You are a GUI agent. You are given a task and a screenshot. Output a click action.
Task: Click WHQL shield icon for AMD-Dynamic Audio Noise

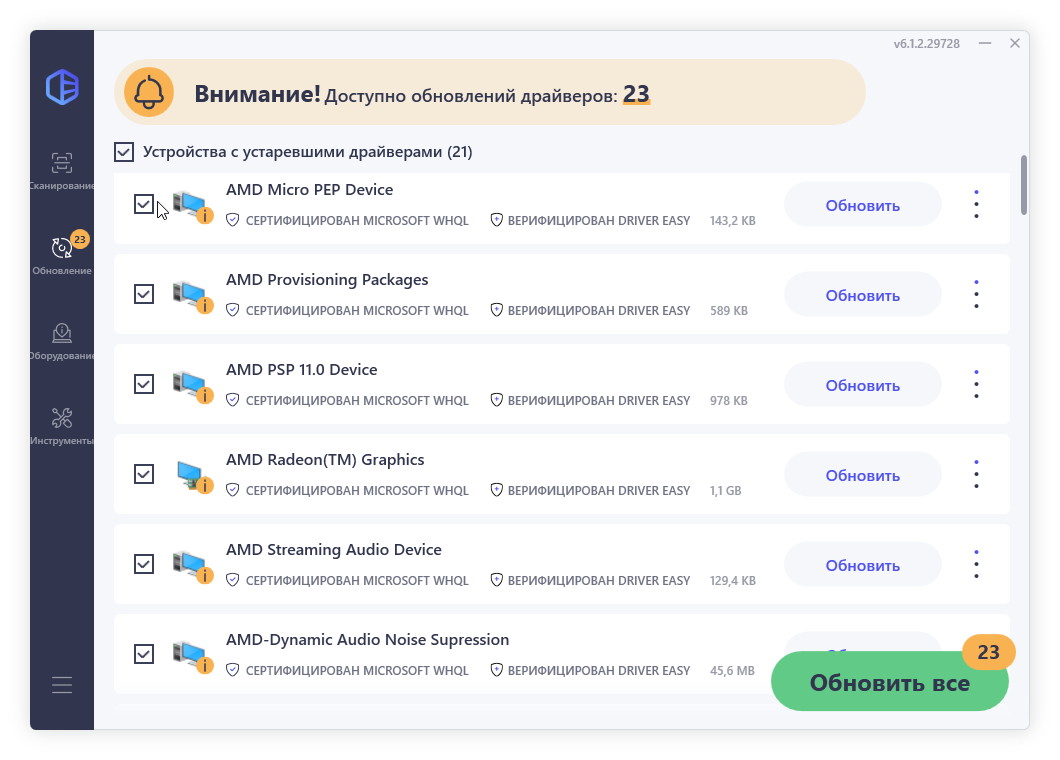point(233,670)
